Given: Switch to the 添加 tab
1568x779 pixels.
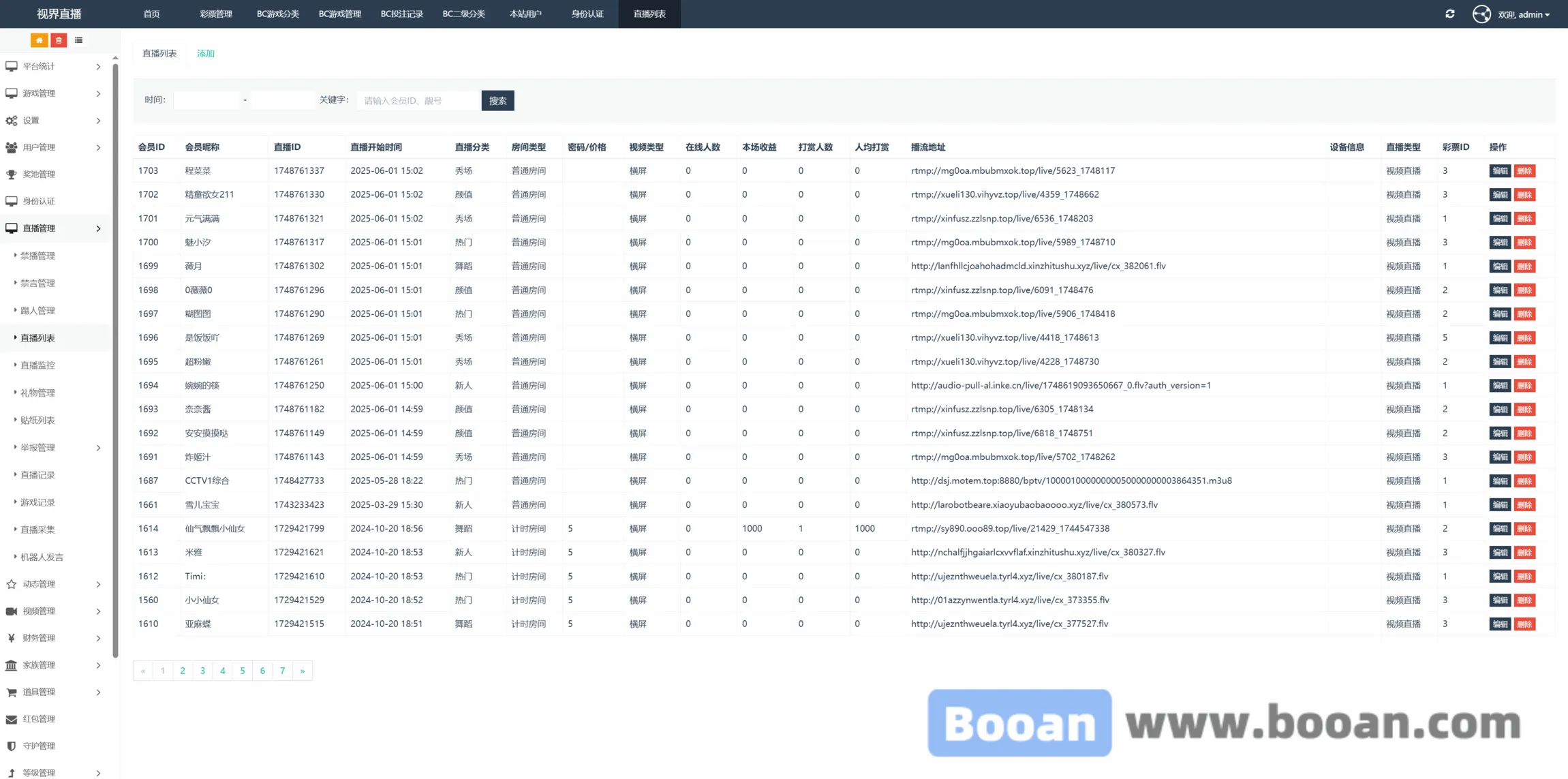Looking at the screenshot, I should pos(205,53).
